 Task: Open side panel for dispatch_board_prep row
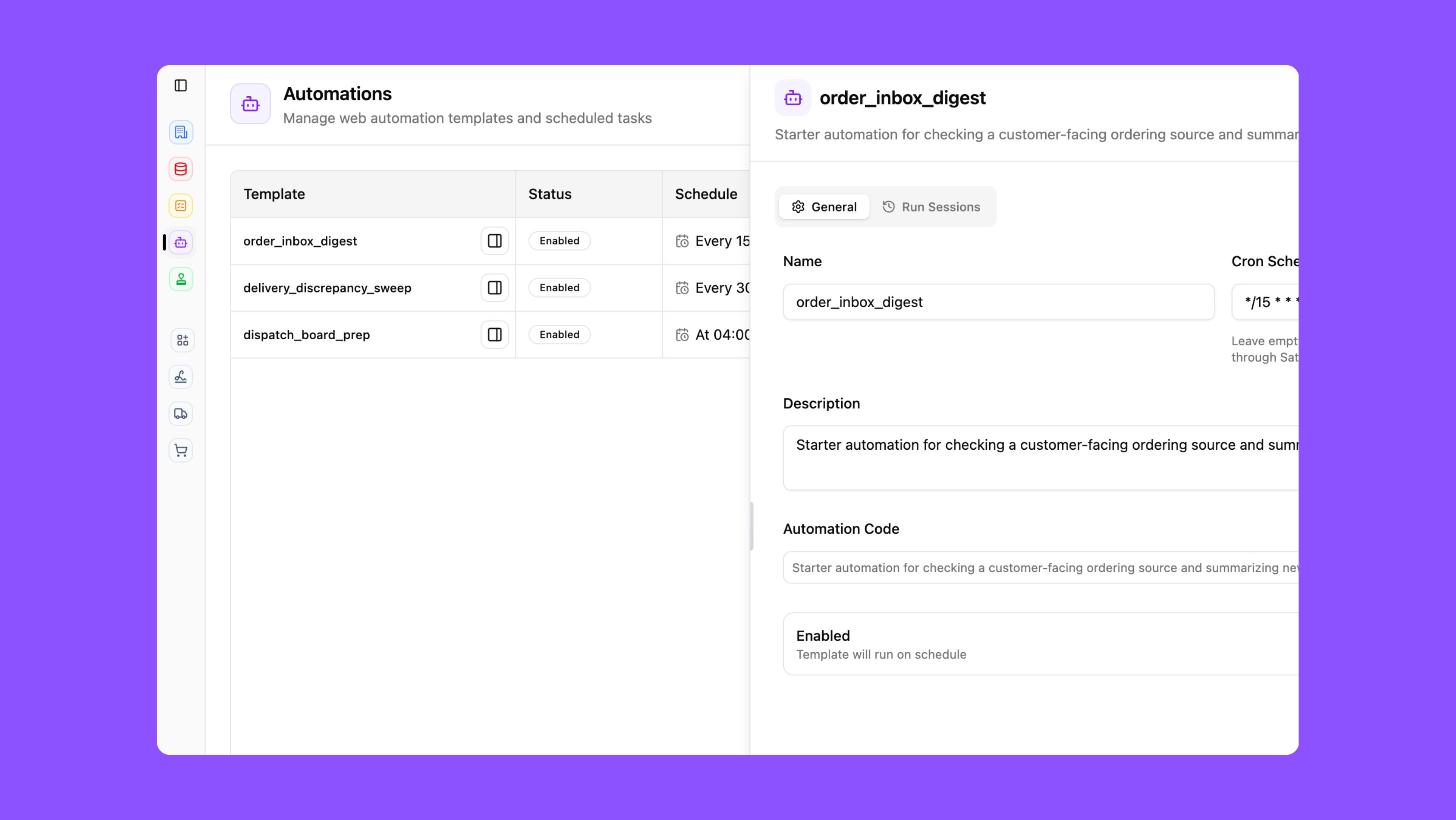coord(494,334)
